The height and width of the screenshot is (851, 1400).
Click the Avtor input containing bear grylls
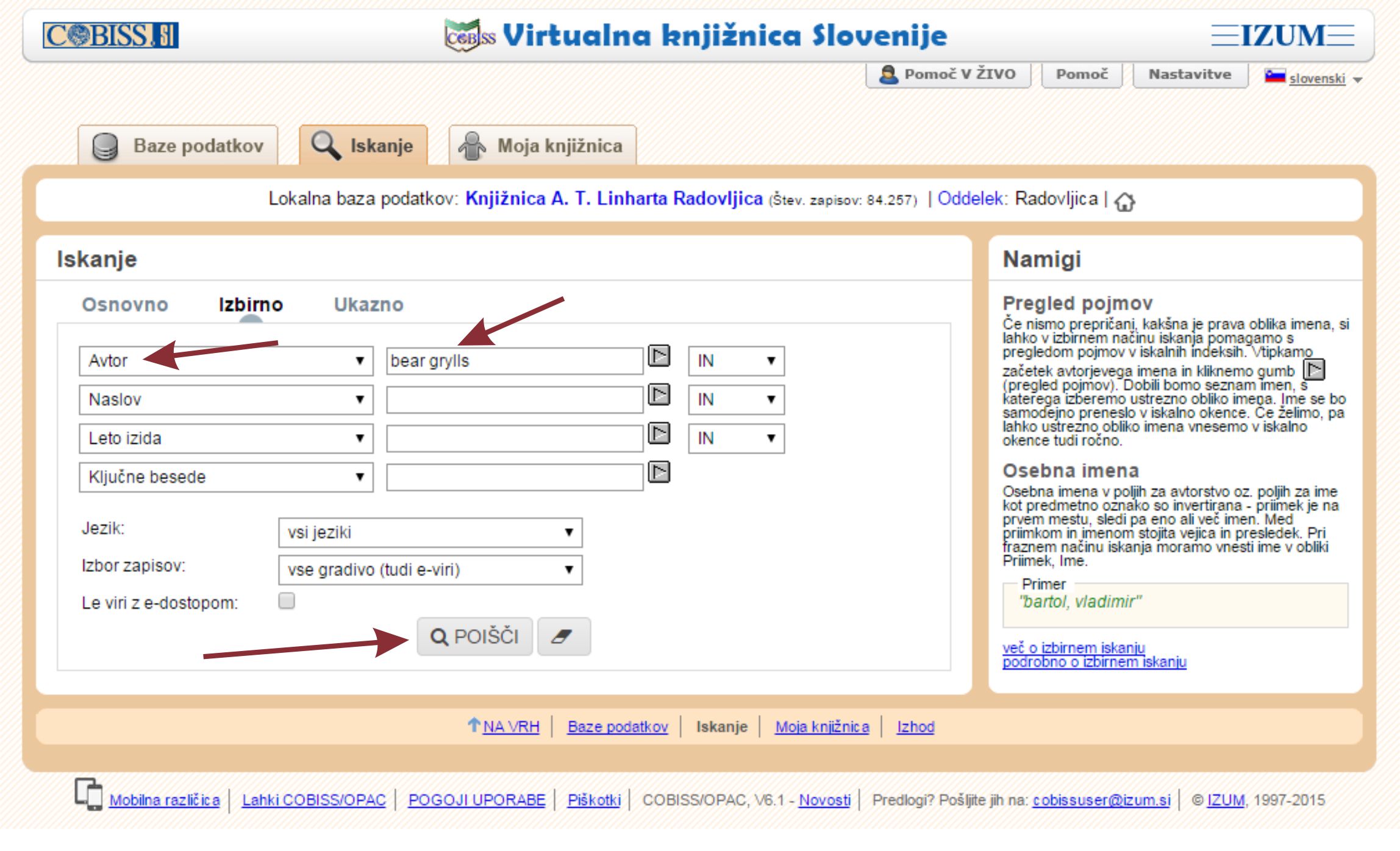pyautogui.click(x=515, y=361)
